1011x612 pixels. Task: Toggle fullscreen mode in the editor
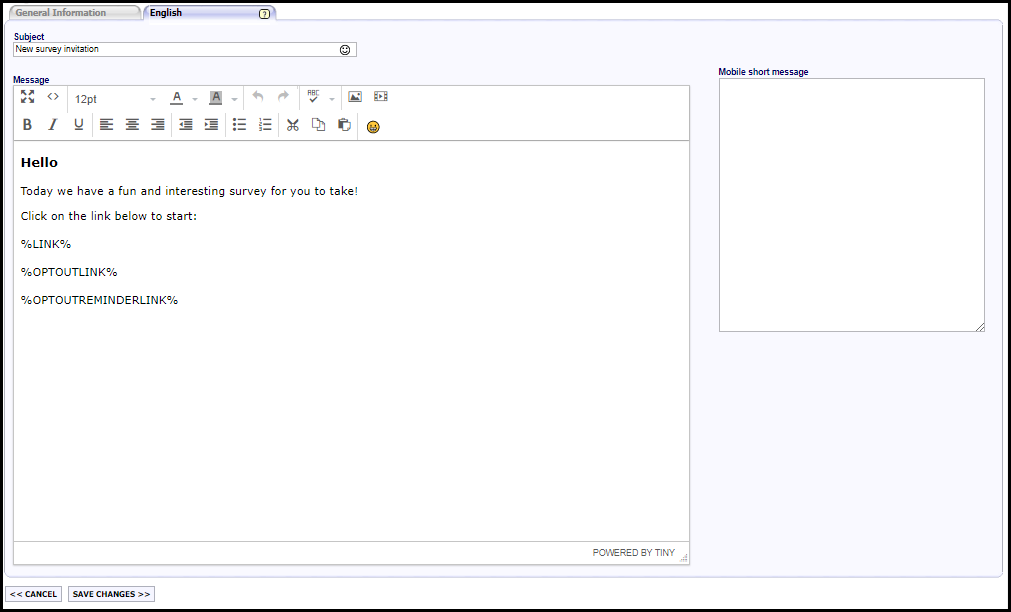pyautogui.click(x=27, y=97)
